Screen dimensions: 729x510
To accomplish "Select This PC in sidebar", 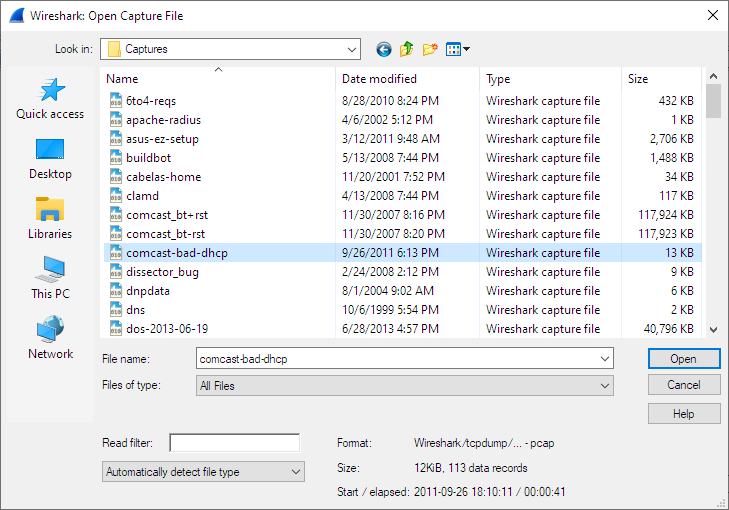I will pyautogui.click(x=50, y=279).
